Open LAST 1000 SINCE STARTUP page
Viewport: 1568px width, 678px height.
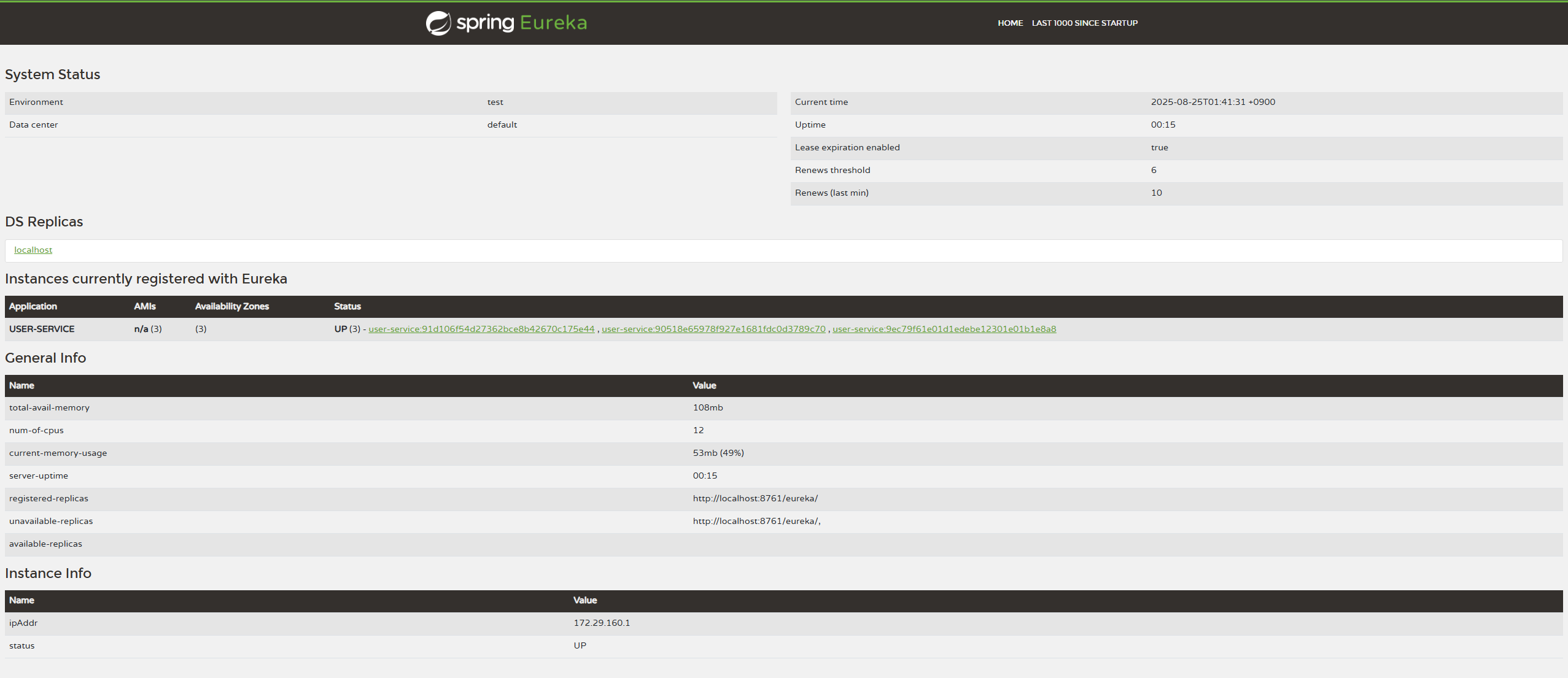point(1084,23)
